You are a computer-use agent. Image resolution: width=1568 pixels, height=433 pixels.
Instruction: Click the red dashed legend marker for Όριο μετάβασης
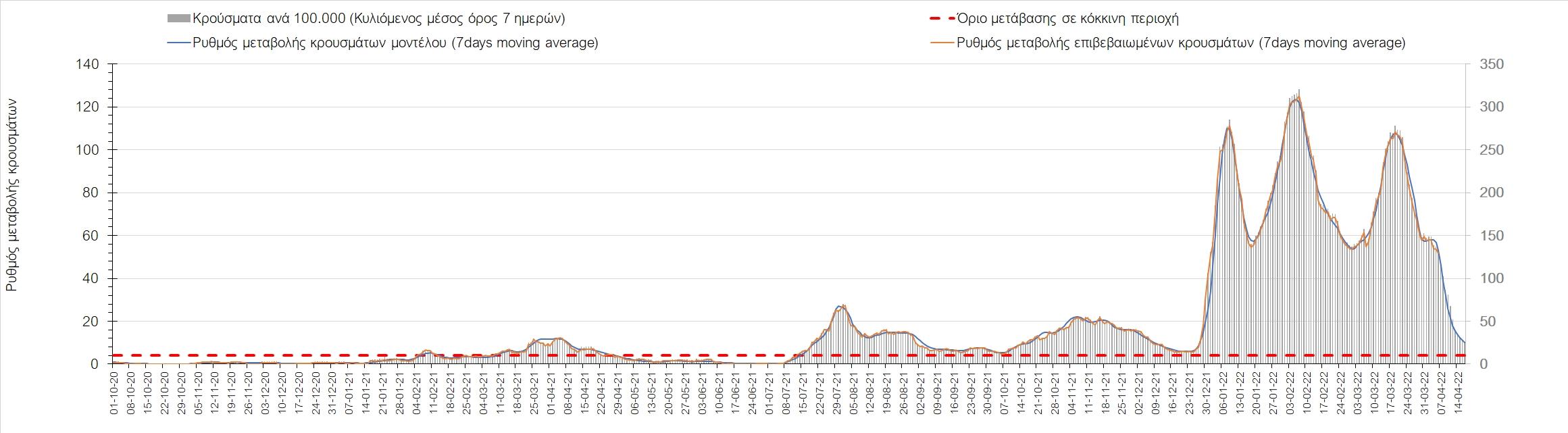[941, 19]
